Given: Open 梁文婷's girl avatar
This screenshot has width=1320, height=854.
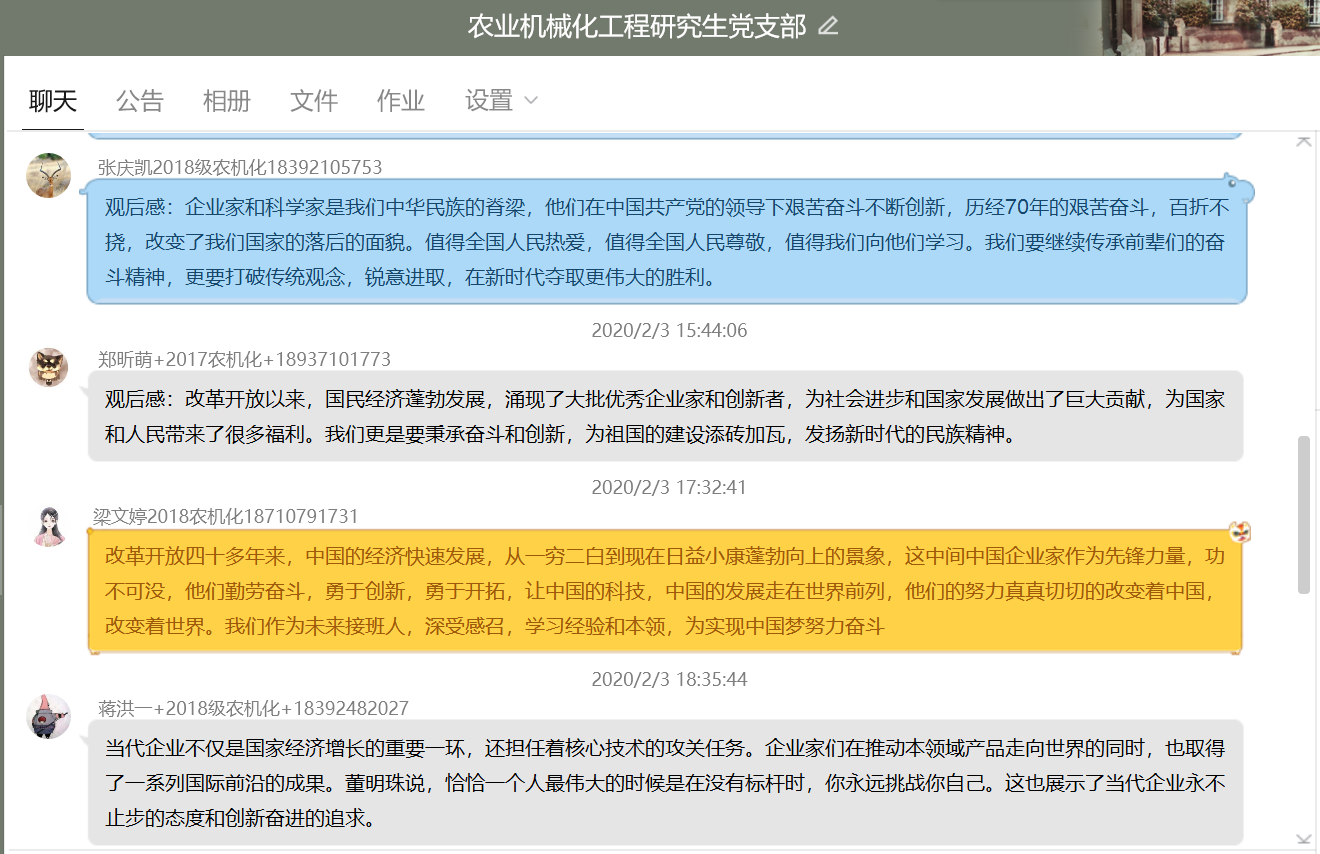Looking at the screenshot, I should (x=48, y=526).
